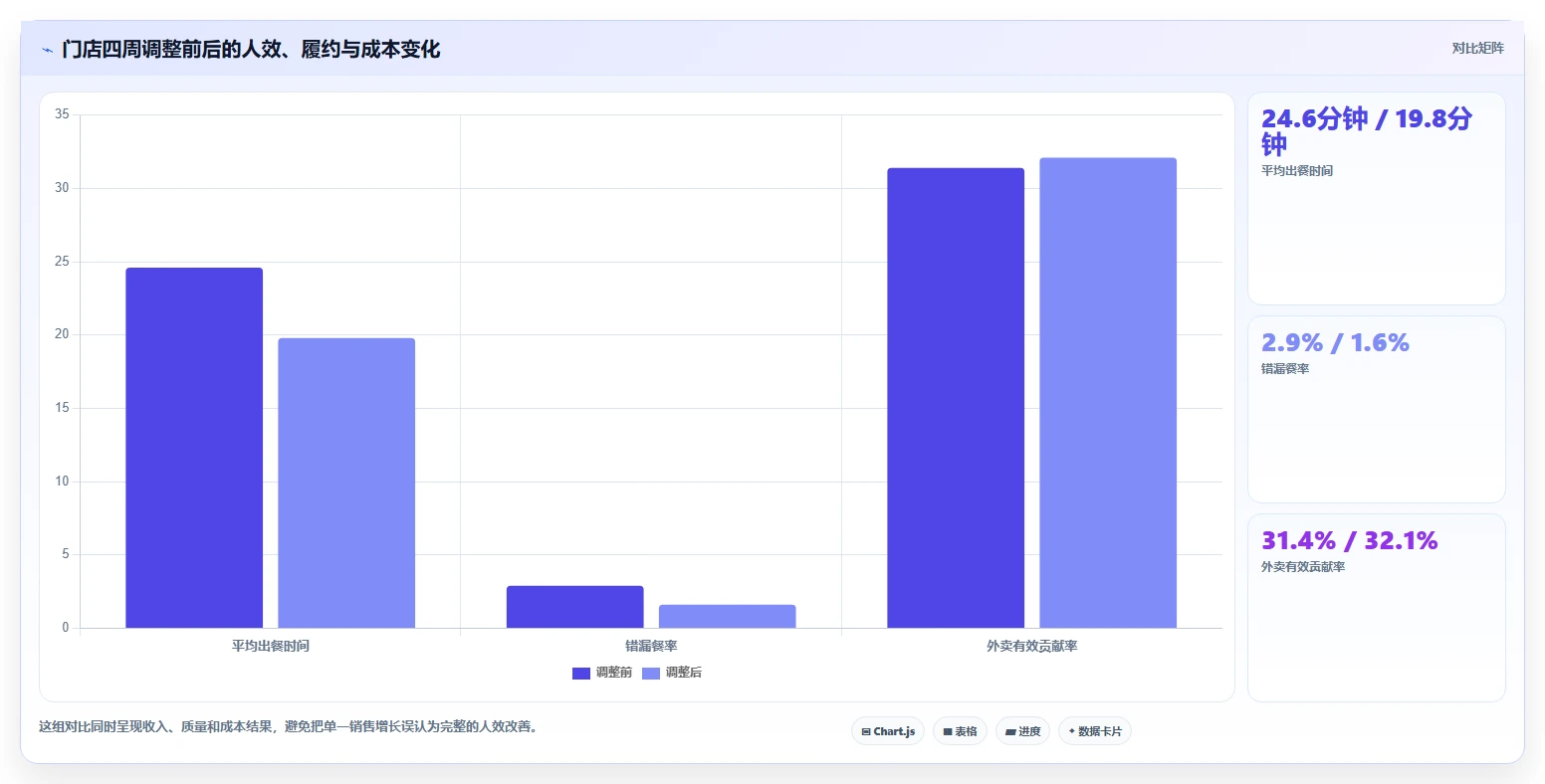The image size is (1545, 784).
Task: Click the 调整前 bar for 错漏餐率
Action: [x=575, y=607]
